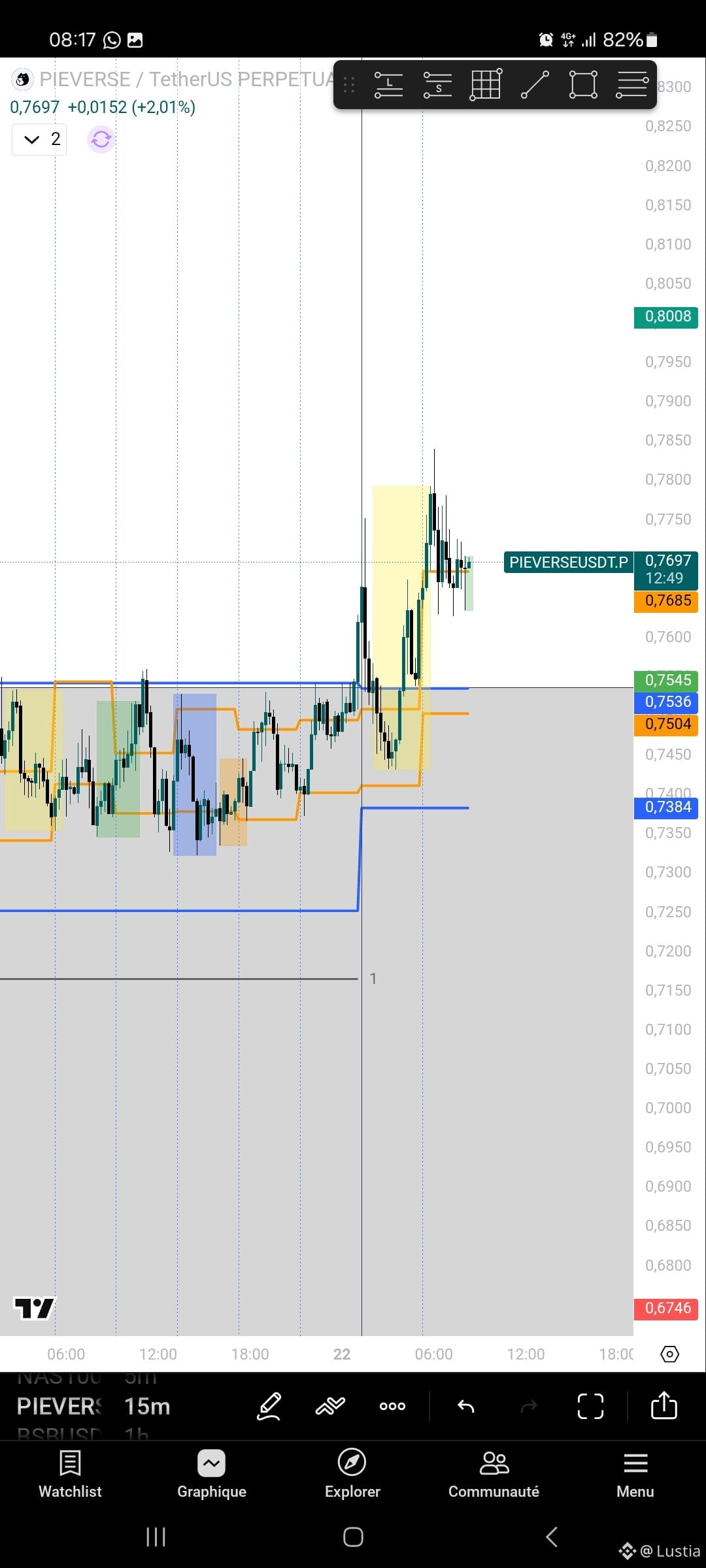Redo the chart action
Image resolution: width=706 pixels, height=1568 pixels.
tap(529, 1406)
